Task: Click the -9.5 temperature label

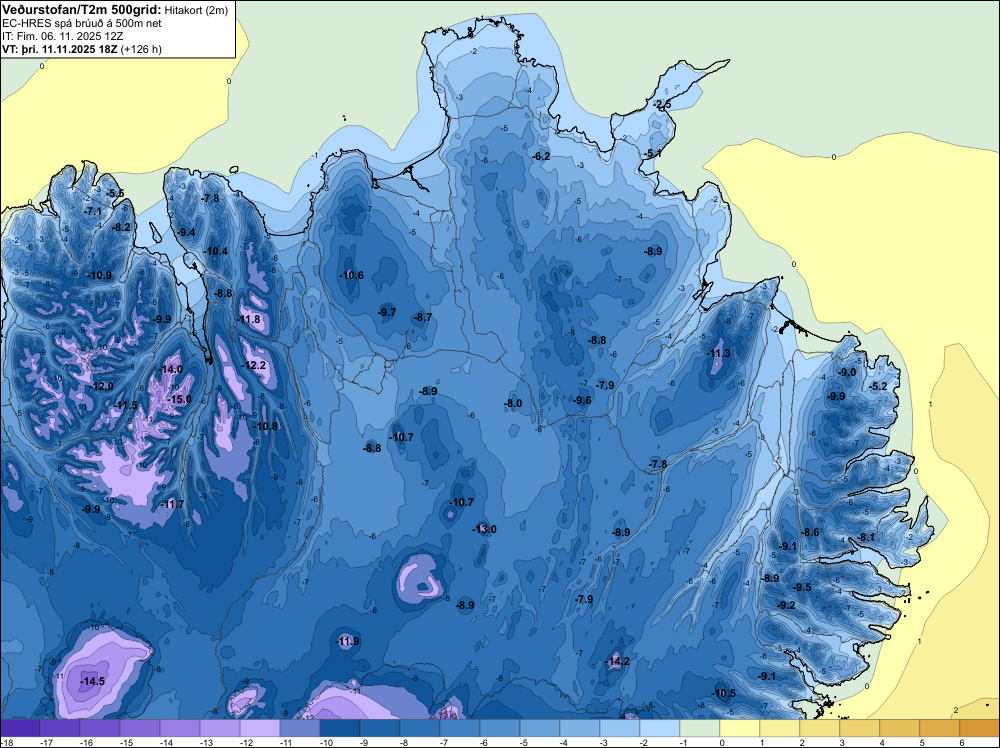Action: pos(802,587)
